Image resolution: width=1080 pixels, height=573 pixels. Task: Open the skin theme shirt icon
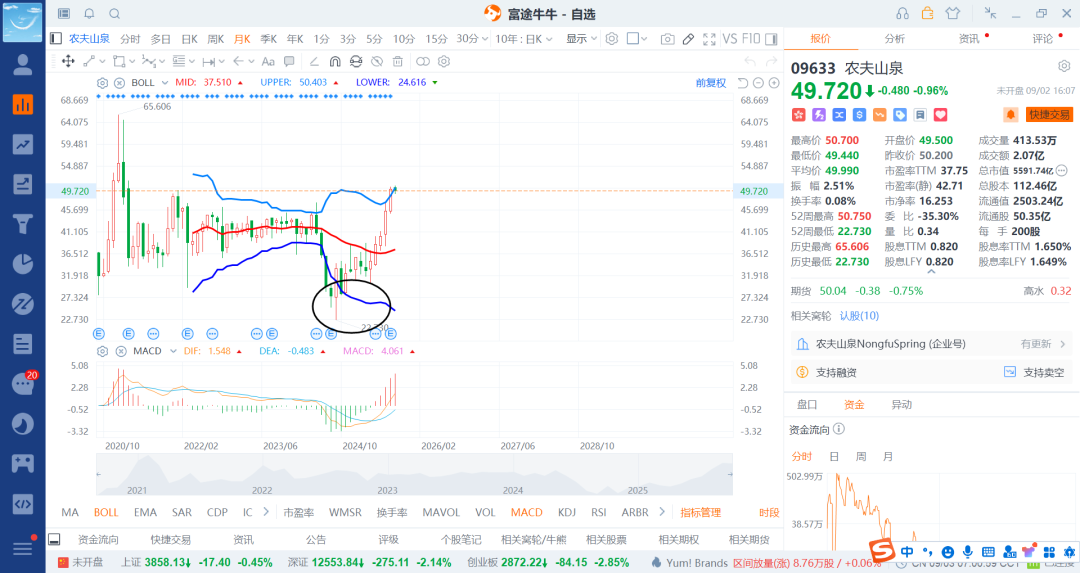(953, 13)
